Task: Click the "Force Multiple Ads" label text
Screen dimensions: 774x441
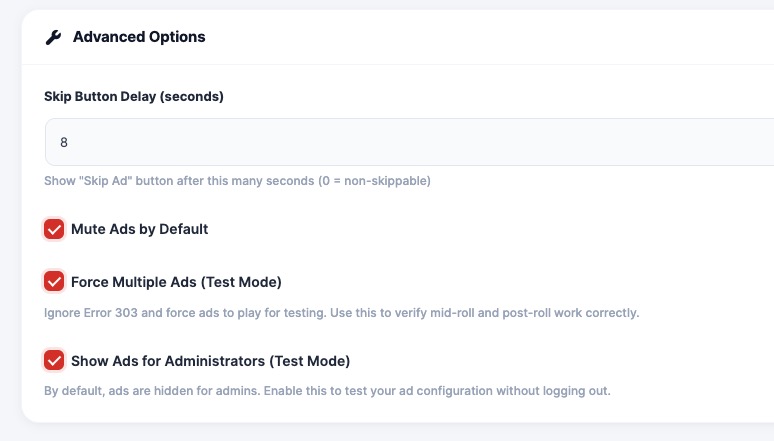Action: point(139,281)
